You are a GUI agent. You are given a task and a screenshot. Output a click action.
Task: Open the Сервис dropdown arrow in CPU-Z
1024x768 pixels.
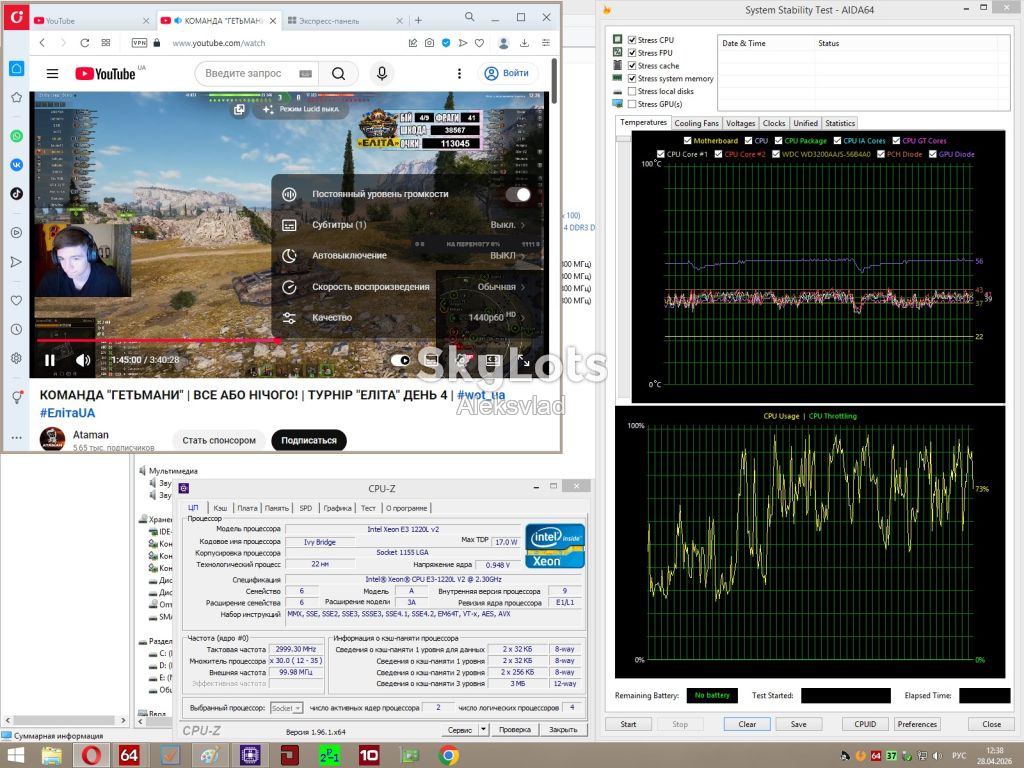coord(484,729)
